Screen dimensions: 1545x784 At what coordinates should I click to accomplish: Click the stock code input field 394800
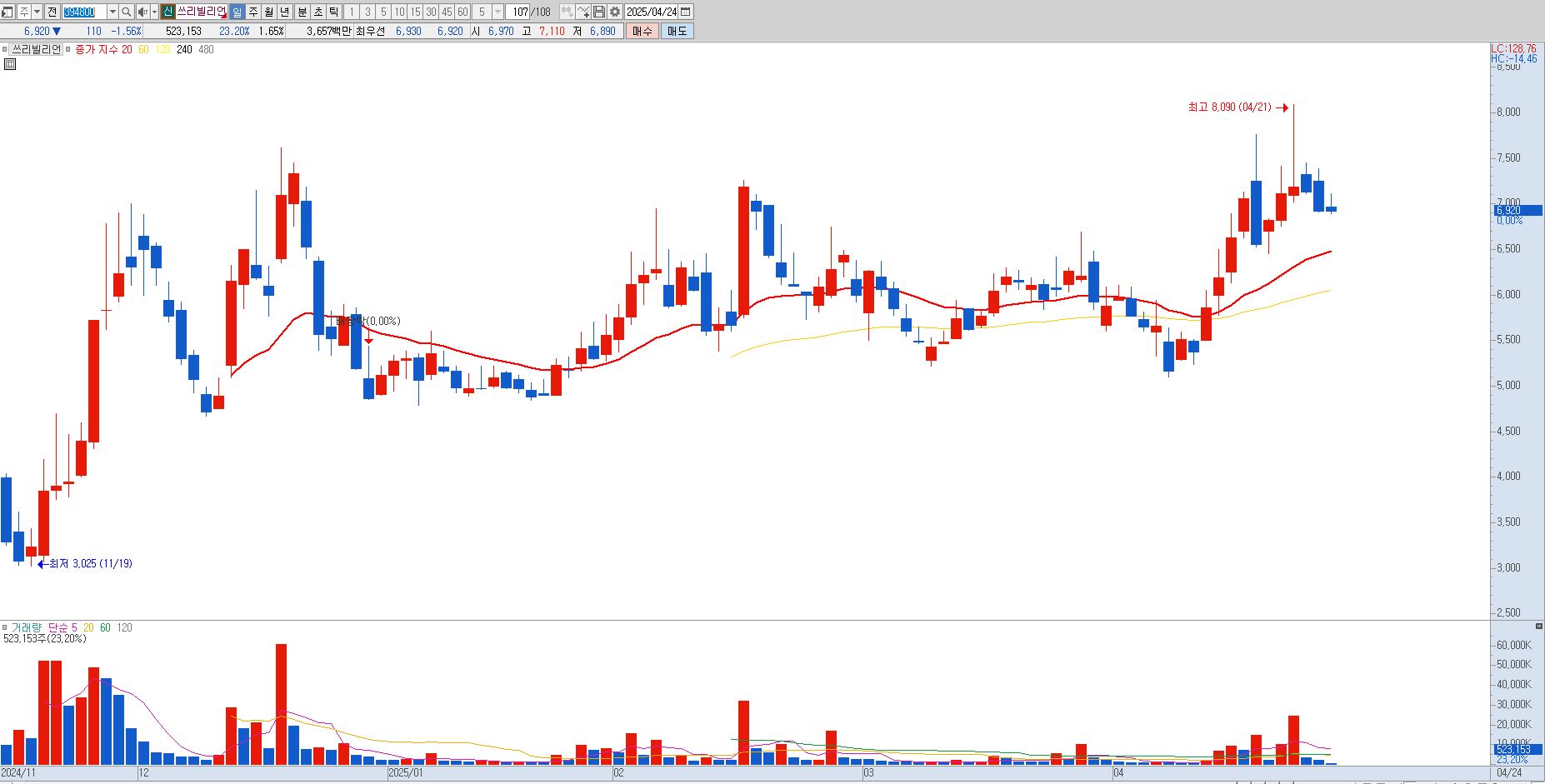[x=85, y=12]
